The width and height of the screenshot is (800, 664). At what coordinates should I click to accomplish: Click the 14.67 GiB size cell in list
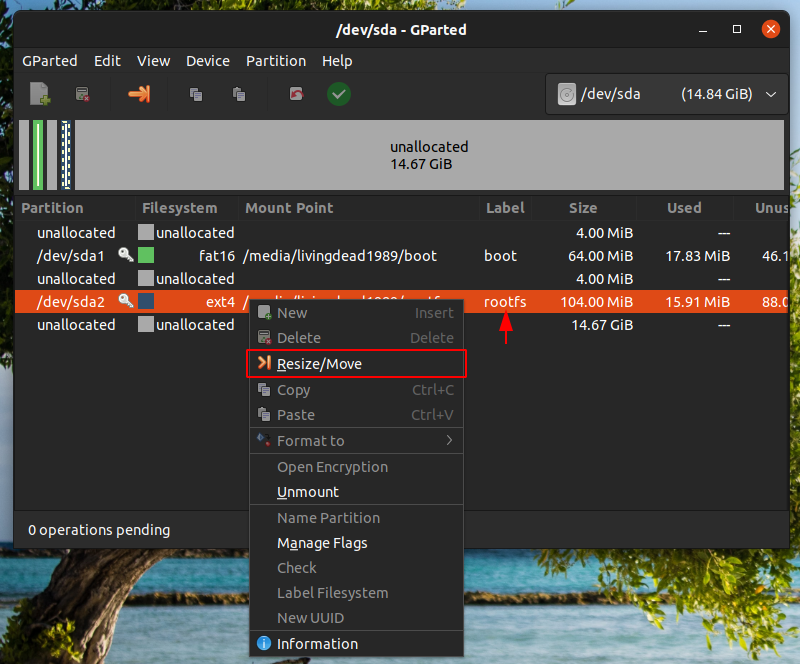pos(602,325)
